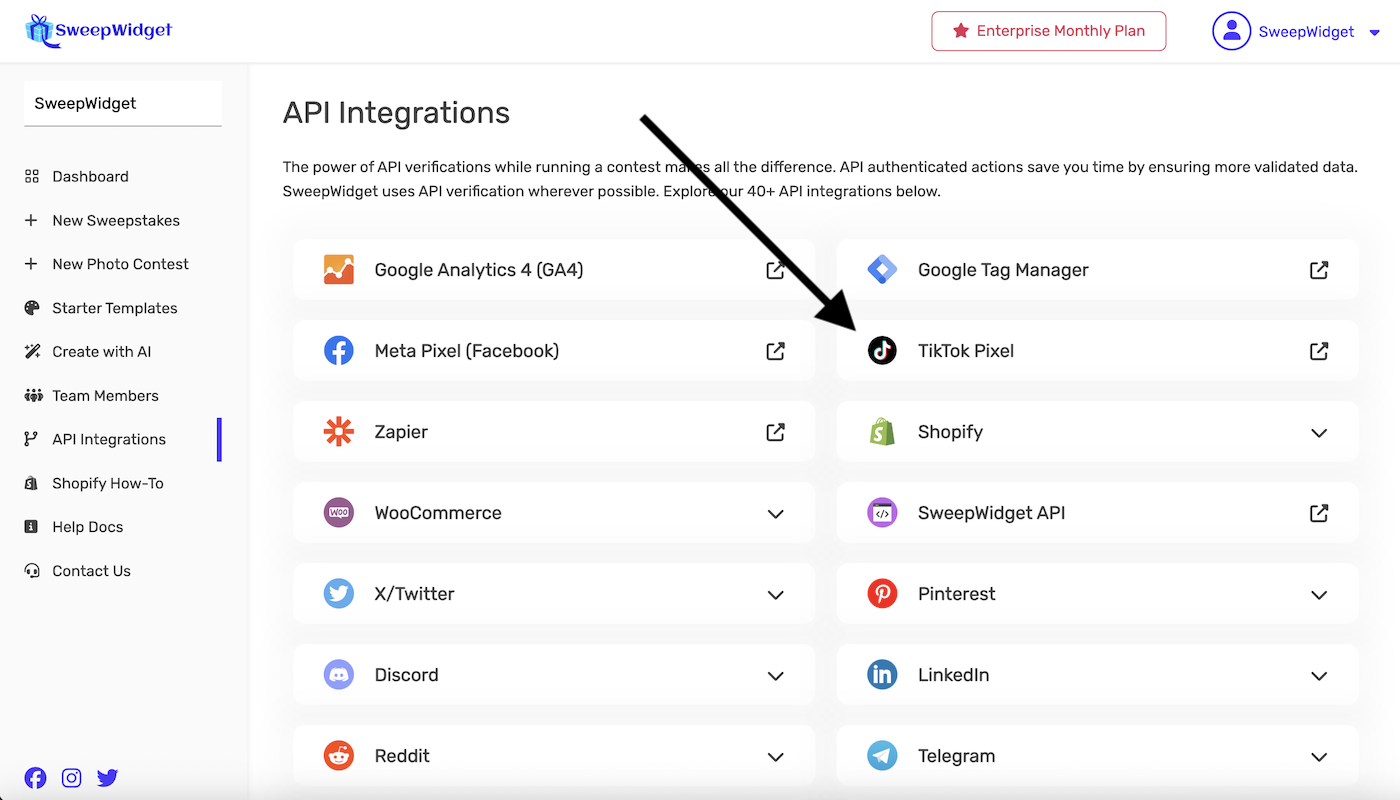1400x800 pixels.
Task: Click the Zapier logo icon
Action: (339, 432)
